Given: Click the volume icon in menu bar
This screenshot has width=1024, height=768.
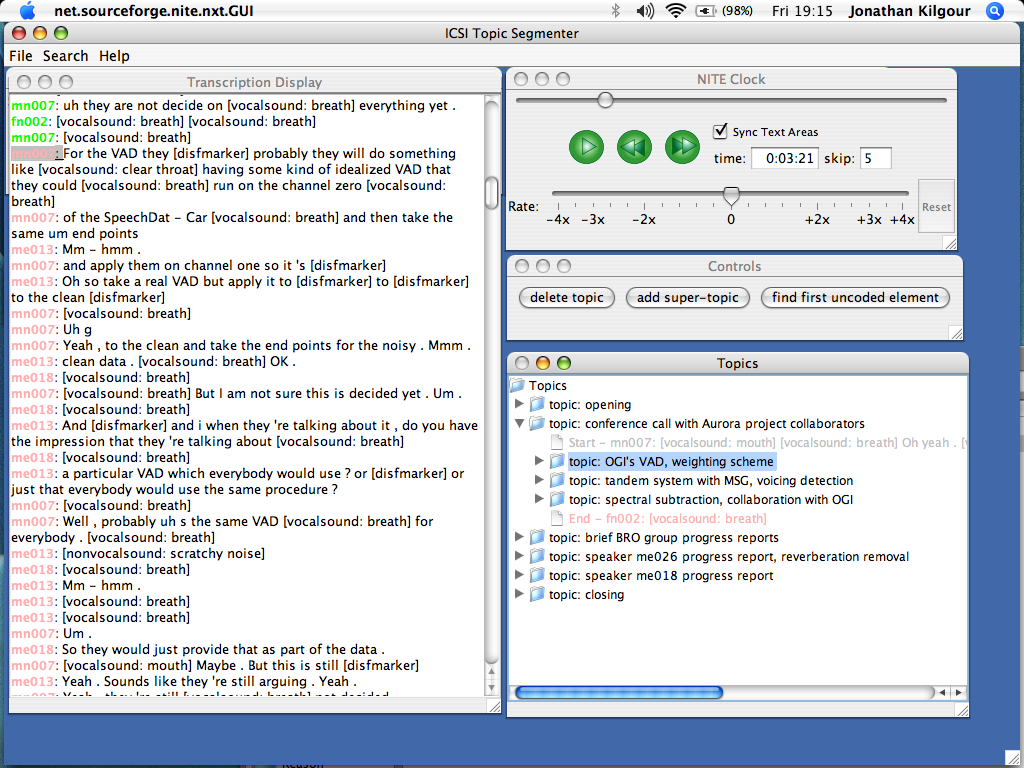Looking at the screenshot, I should 645,10.
